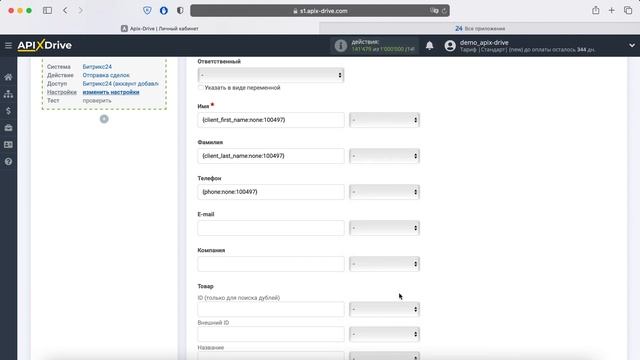Click the demo_apix-drive account name
Image resolution: width=640 pixels, height=360 pixels.
tap(484, 42)
